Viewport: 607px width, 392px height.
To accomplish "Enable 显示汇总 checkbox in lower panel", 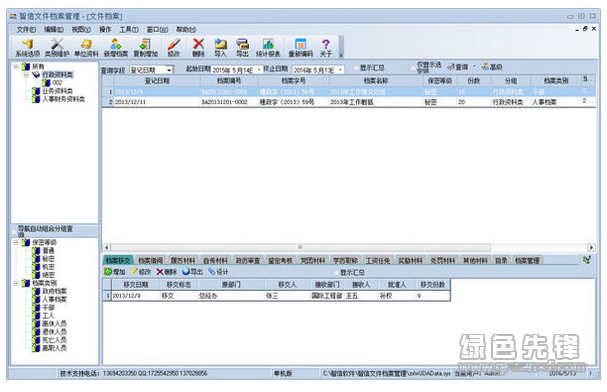I will coord(336,272).
